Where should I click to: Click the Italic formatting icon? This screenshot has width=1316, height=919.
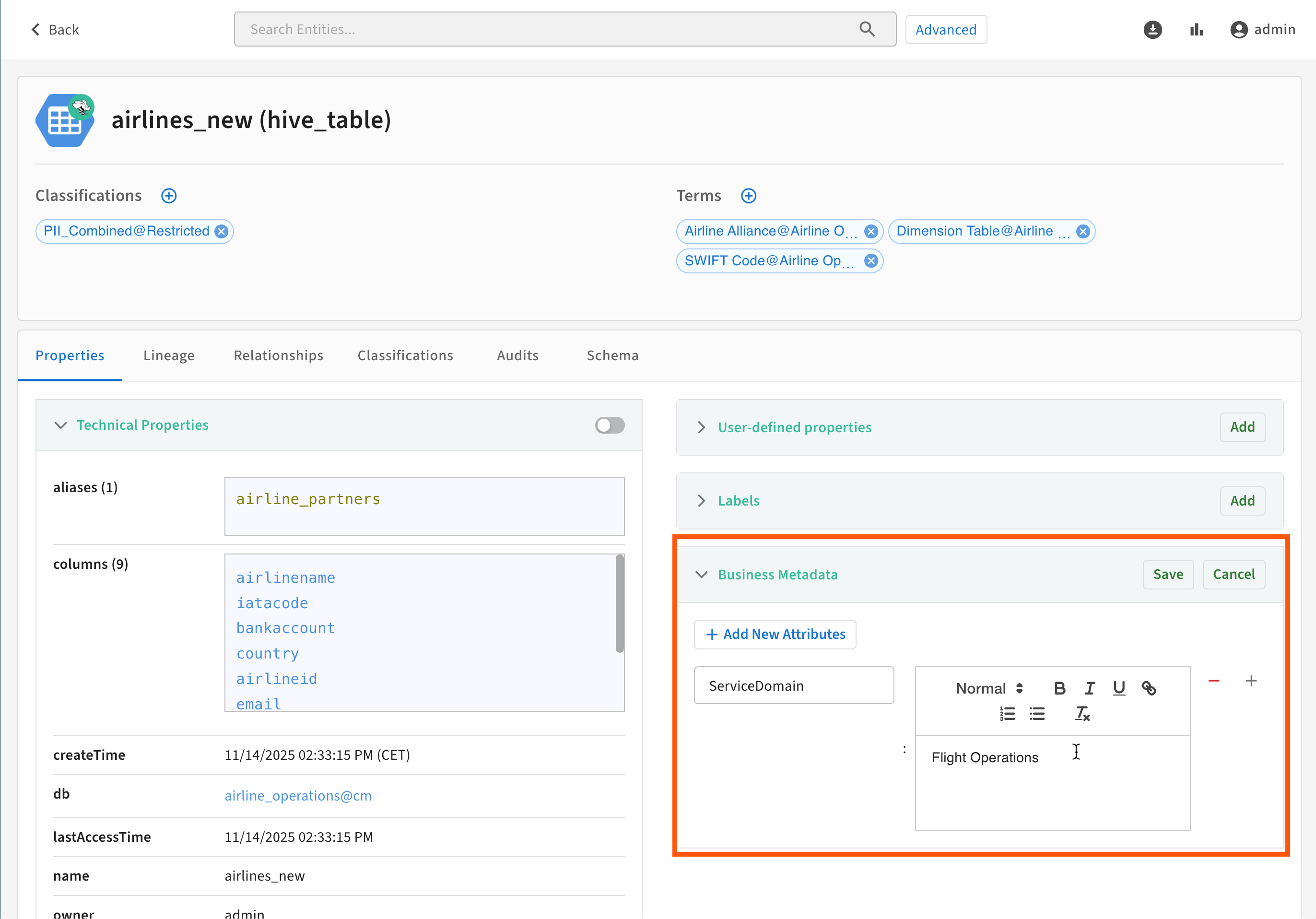1089,688
